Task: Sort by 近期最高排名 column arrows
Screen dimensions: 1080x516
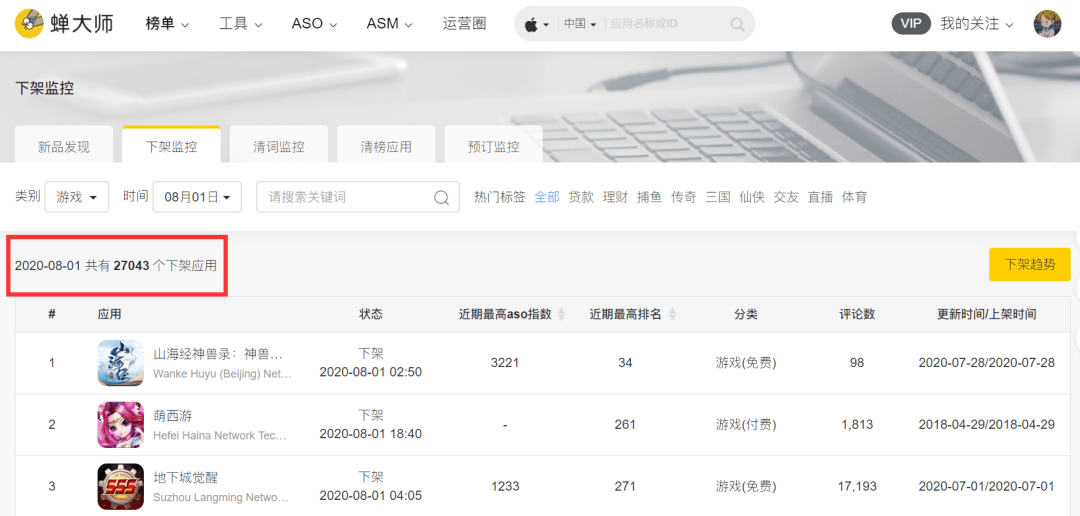Action: click(x=672, y=315)
